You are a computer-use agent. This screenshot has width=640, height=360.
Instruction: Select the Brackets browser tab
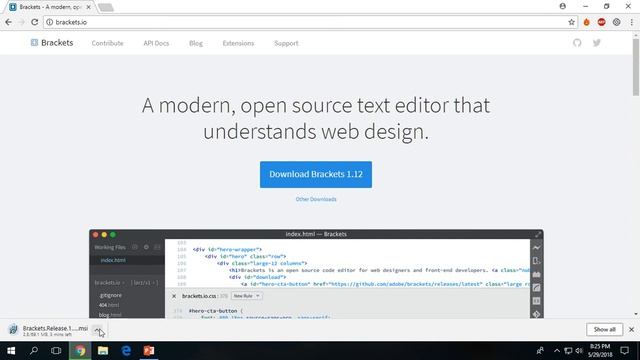(49, 7)
